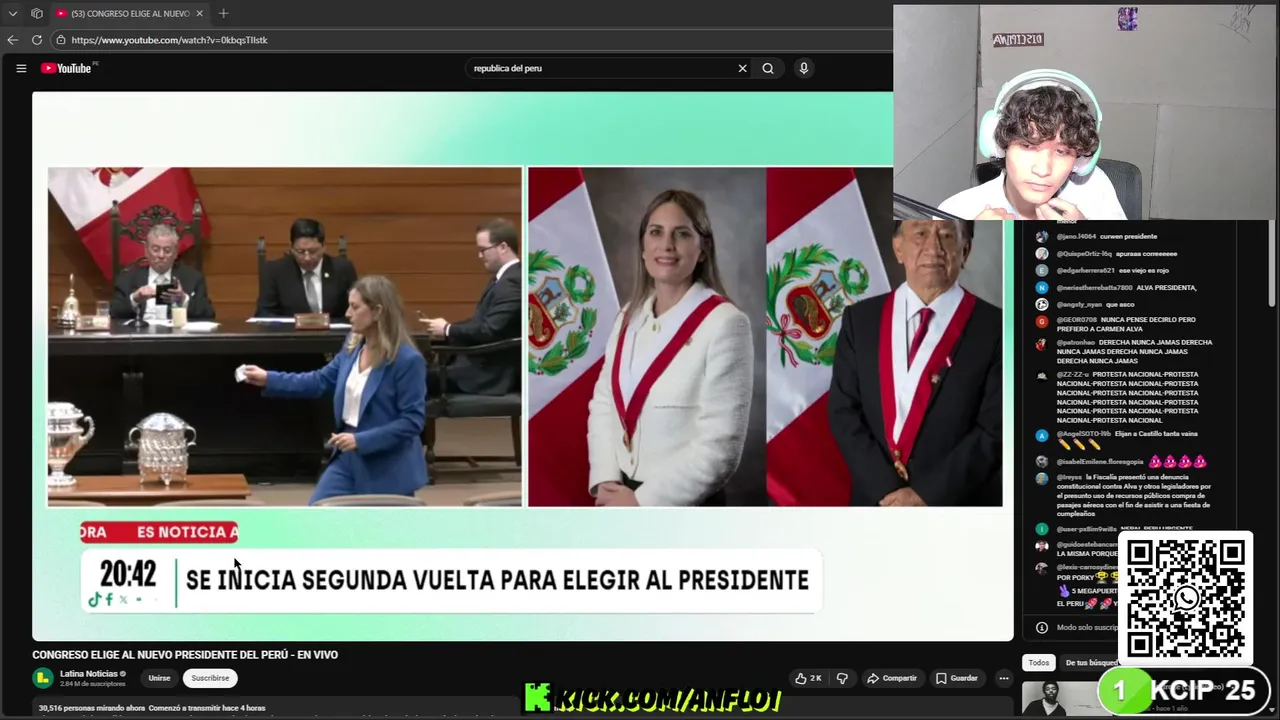Click chat user @jano.l4064 avatar
Image resolution: width=1280 pixels, height=720 pixels.
tap(1042, 237)
